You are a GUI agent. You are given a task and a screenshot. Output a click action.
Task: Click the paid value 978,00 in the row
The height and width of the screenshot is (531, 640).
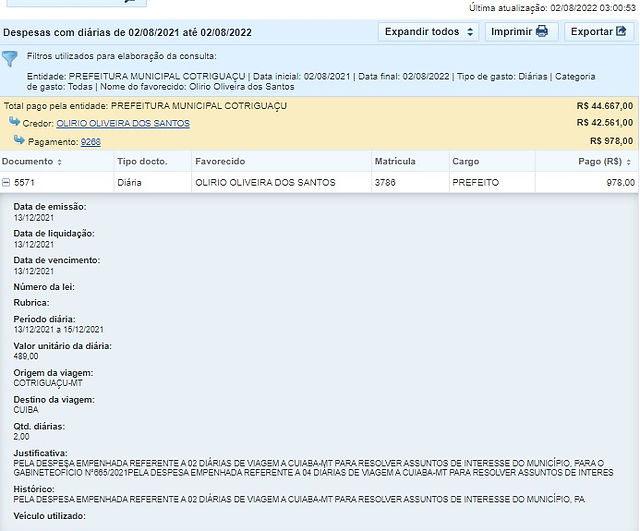tap(620, 182)
